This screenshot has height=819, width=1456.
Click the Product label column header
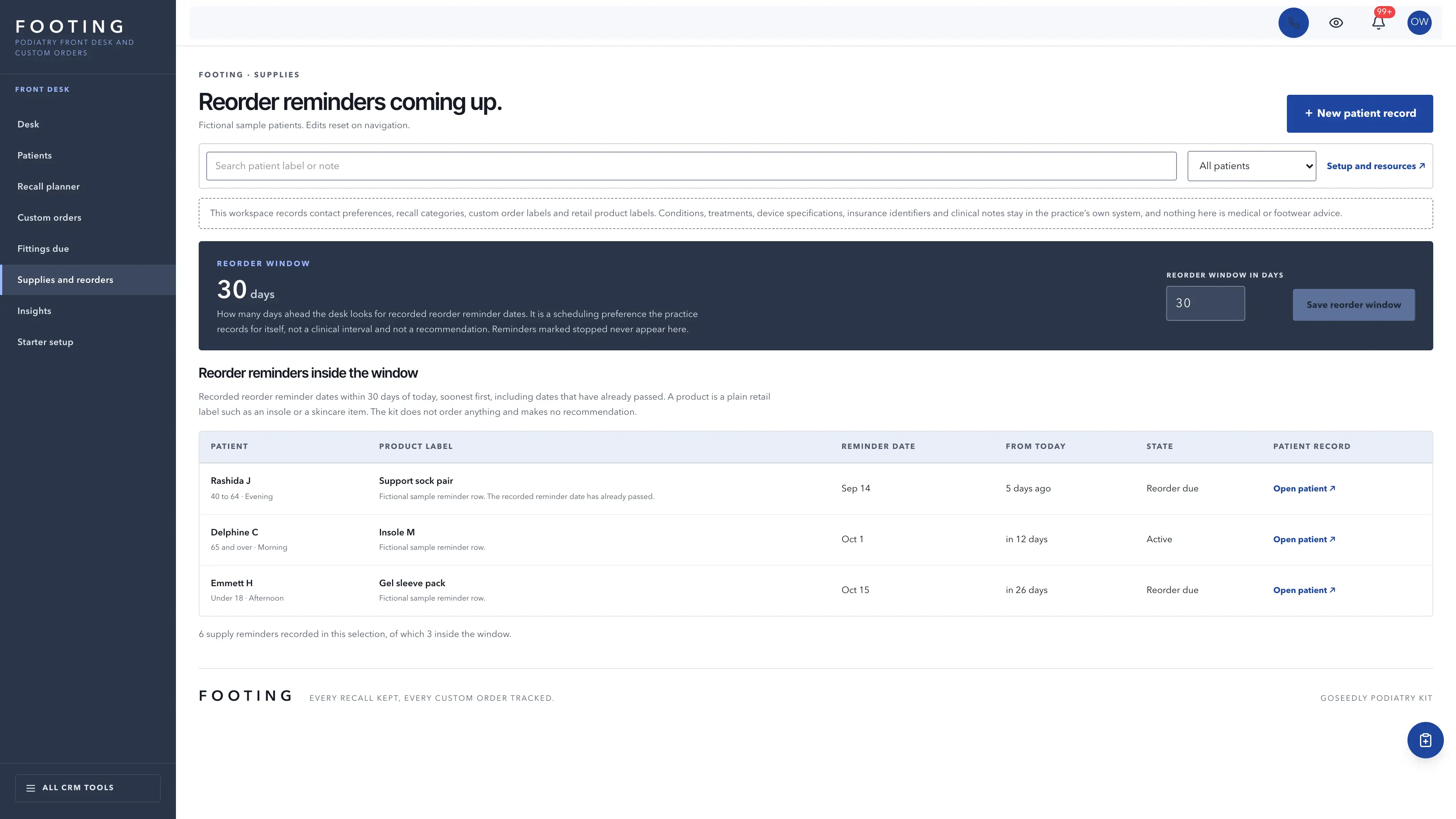pyautogui.click(x=416, y=447)
